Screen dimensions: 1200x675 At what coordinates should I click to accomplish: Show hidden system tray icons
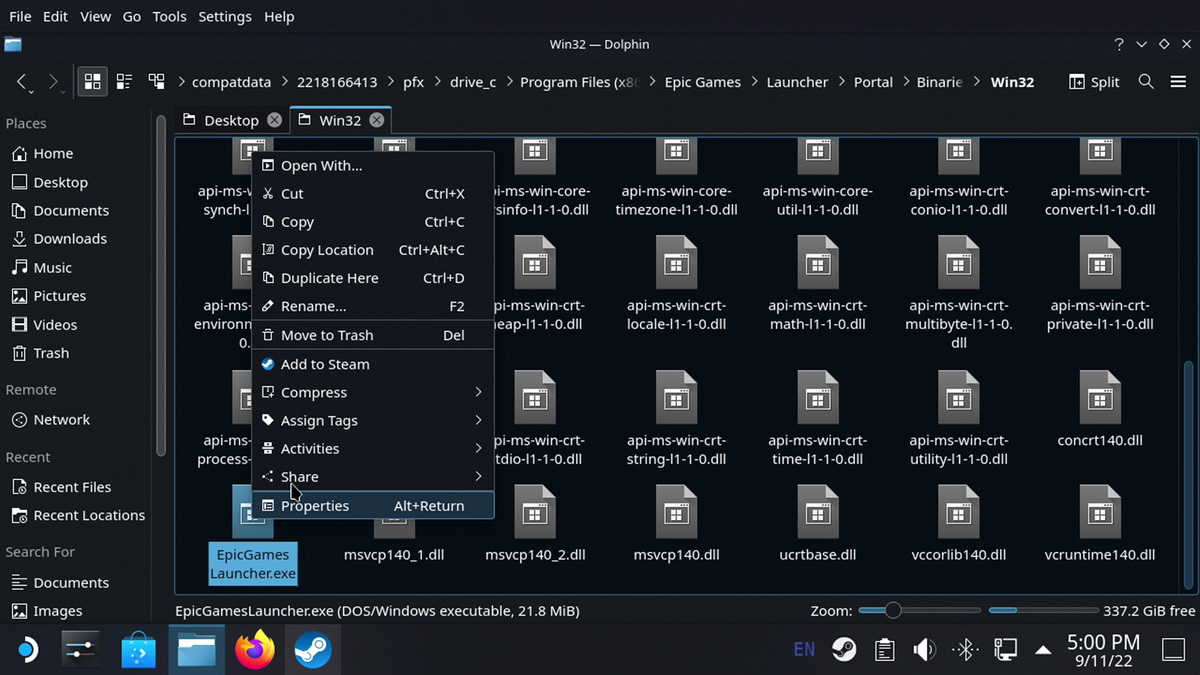pyautogui.click(x=1043, y=650)
